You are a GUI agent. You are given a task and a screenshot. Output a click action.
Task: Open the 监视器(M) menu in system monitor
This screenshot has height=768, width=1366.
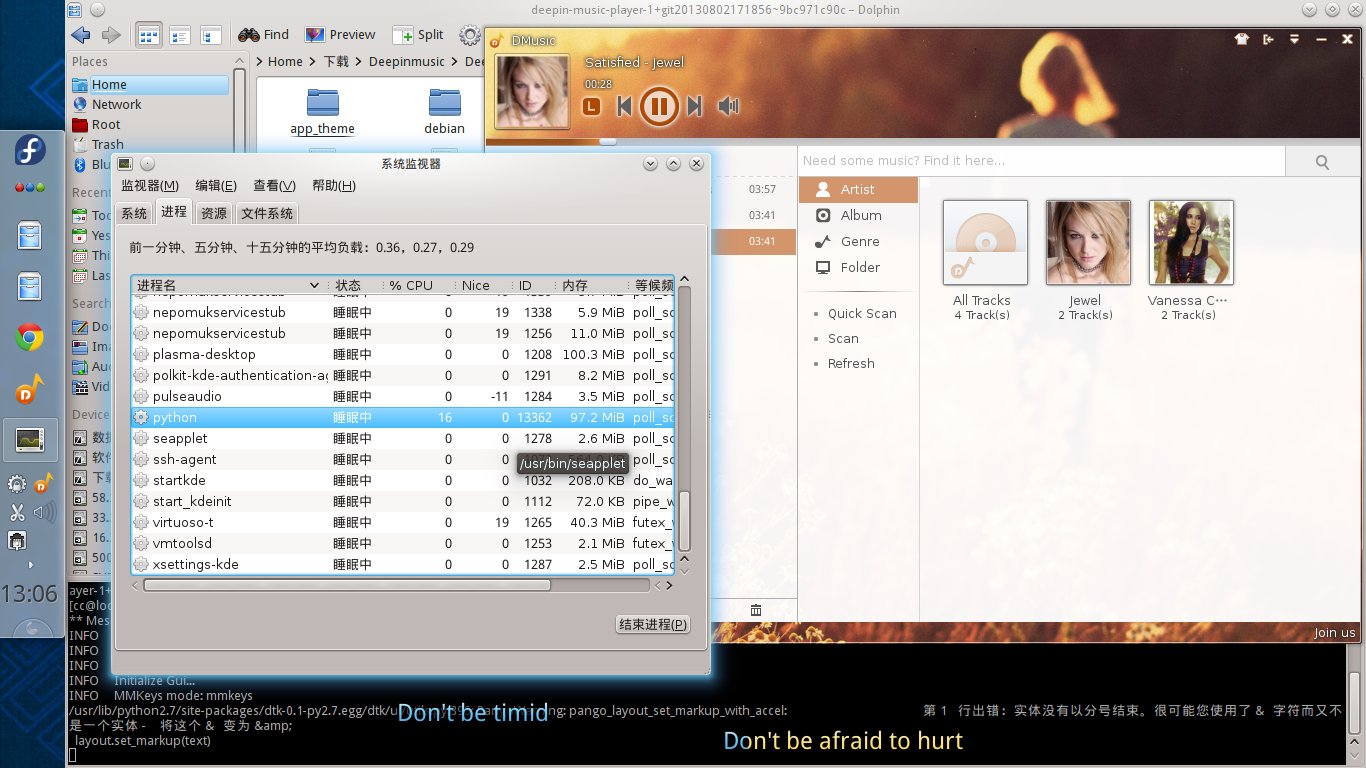pyautogui.click(x=150, y=186)
